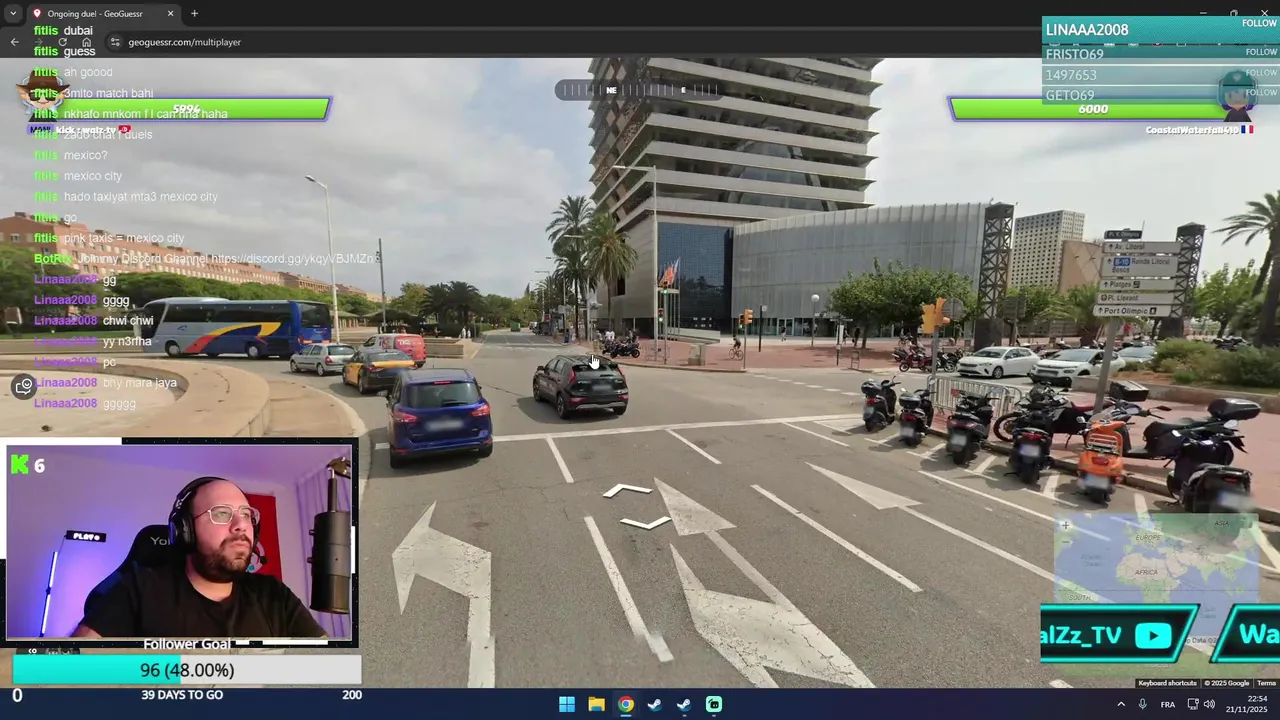Click the streamer webcam overlay
The image size is (1280, 720).
180,541
